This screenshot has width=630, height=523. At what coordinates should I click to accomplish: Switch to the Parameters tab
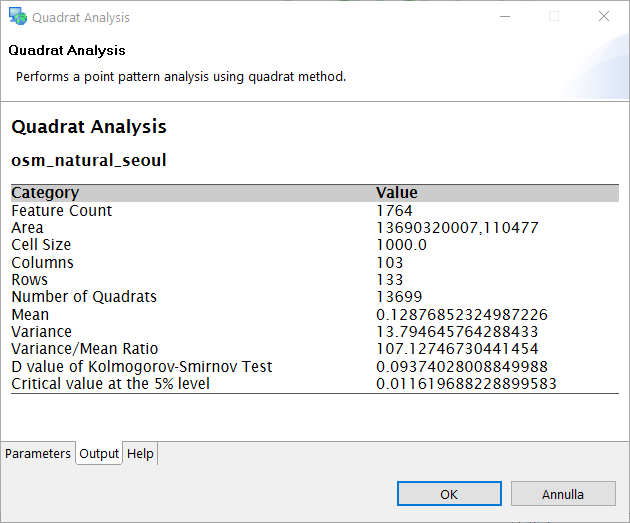(x=38, y=453)
